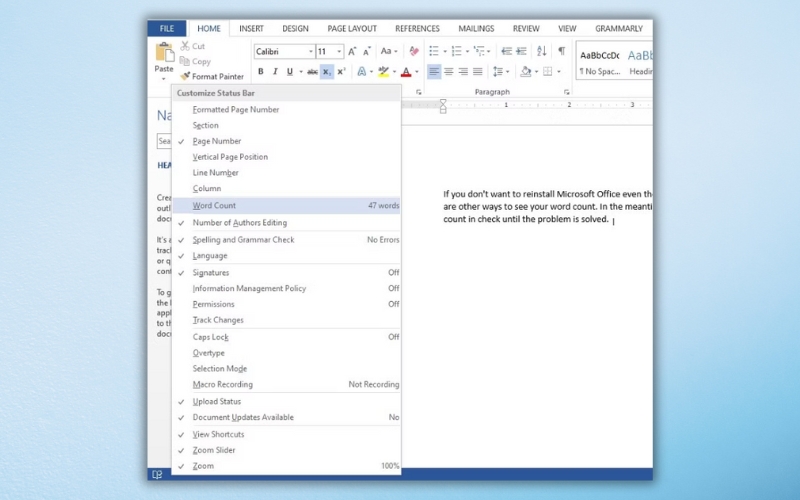Toggle superscript formatting
800x500 pixels.
pyautogui.click(x=341, y=71)
